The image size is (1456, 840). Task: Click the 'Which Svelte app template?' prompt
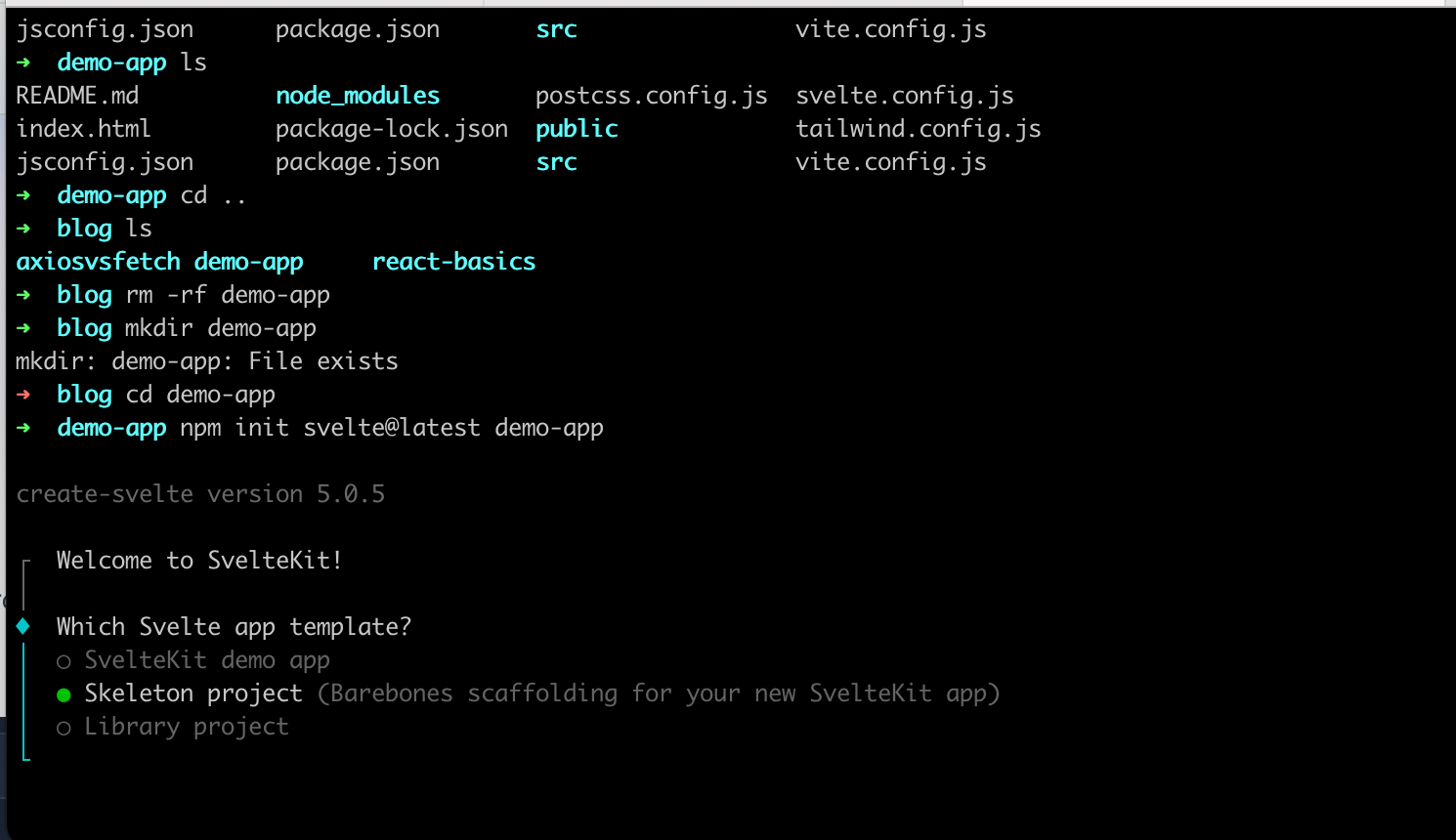234,627
